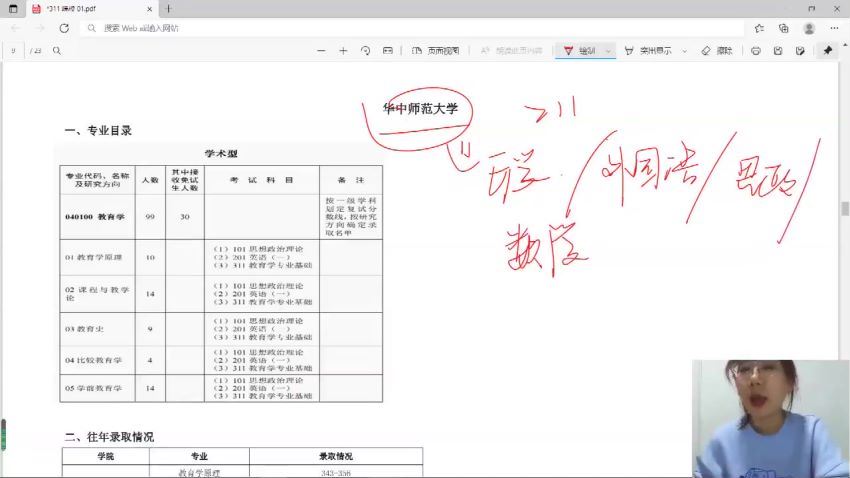Click the 学术型 table caption

click(221, 153)
